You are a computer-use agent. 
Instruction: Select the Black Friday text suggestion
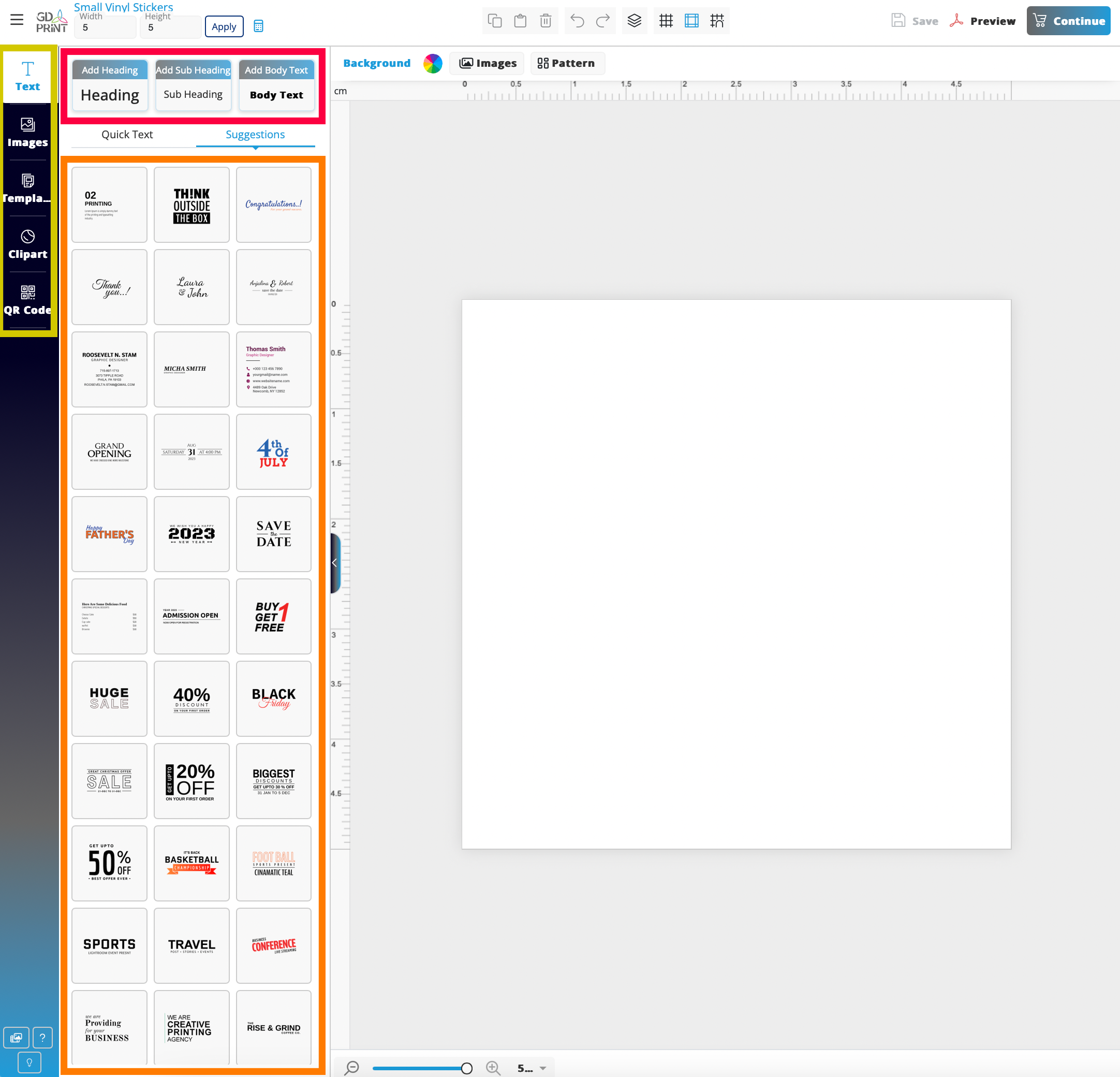[x=274, y=698]
